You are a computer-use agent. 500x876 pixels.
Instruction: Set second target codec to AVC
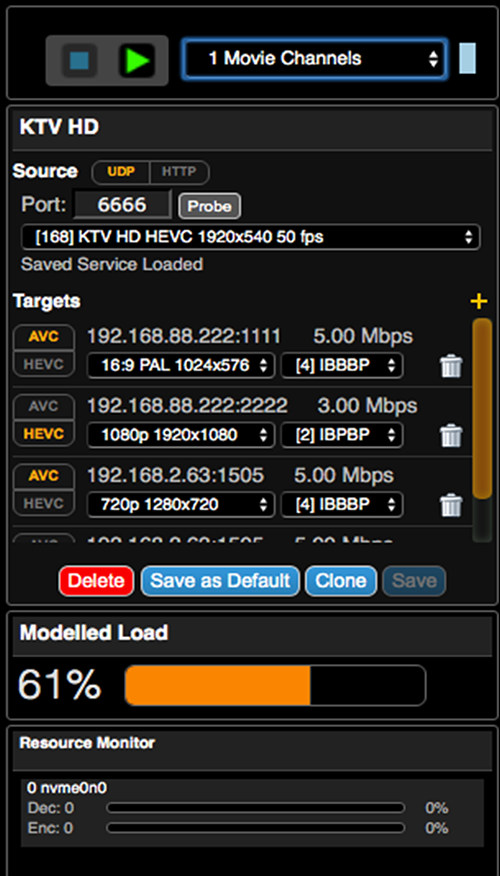(44, 407)
